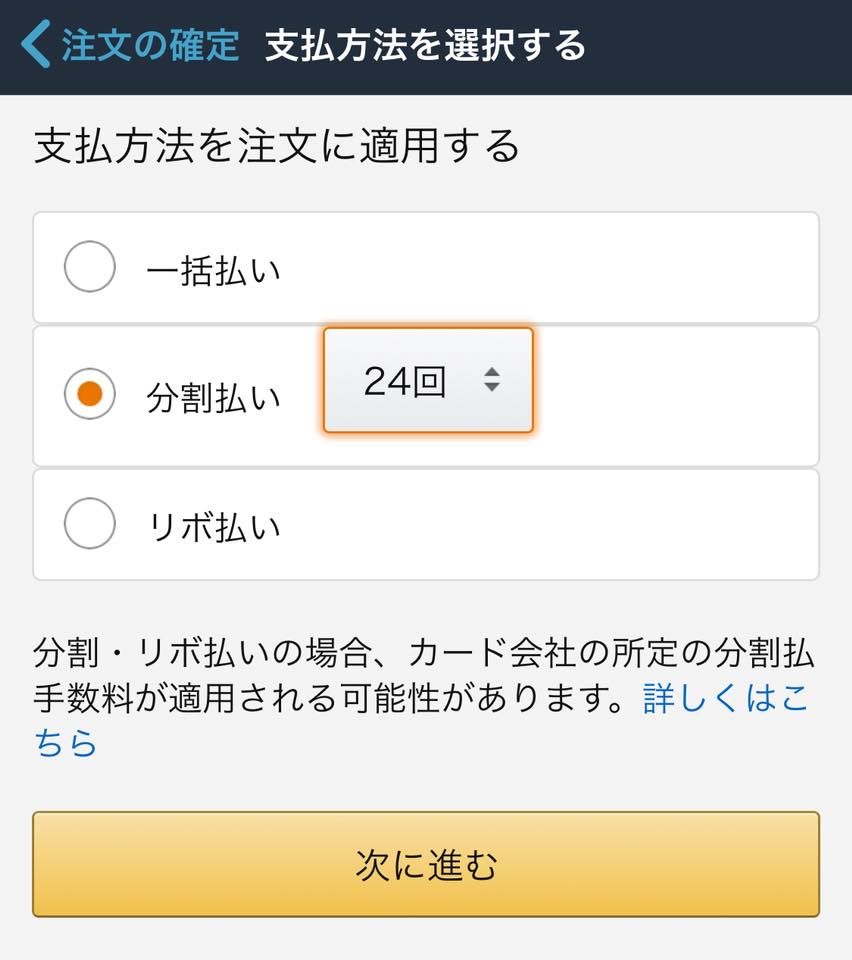Click the 次に進む button

tap(426, 864)
